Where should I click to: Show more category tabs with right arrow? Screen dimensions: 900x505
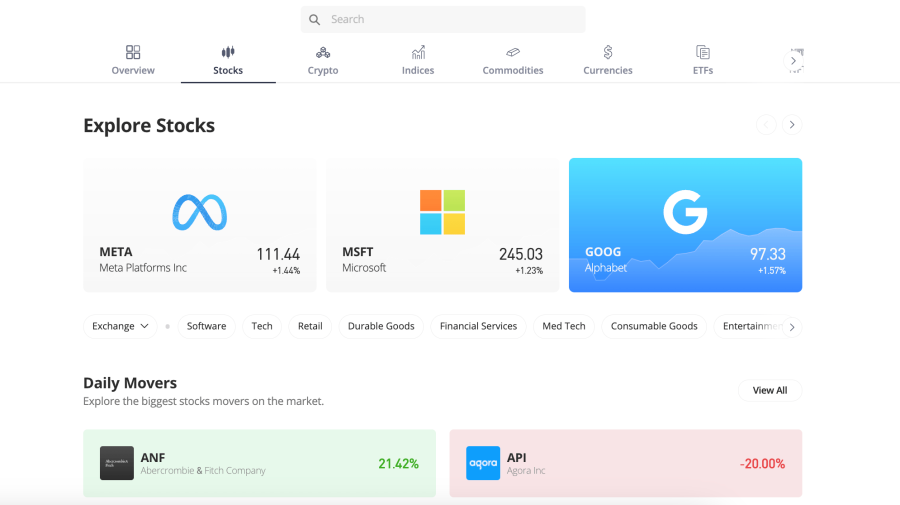tap(793, 60)
